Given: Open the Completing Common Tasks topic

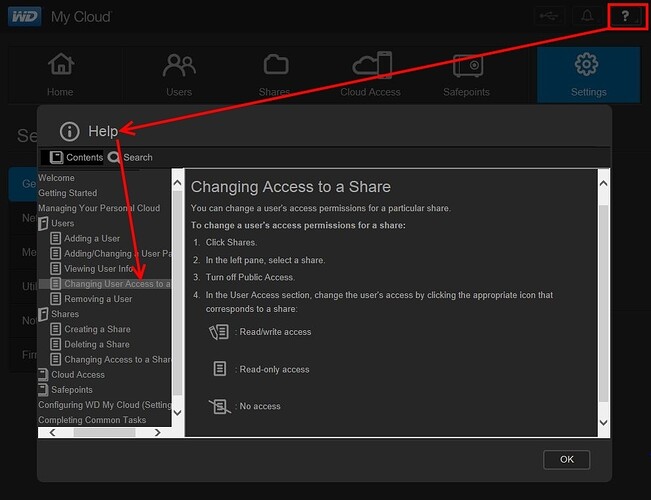Looking at the screenshot, I should [92, 420].
